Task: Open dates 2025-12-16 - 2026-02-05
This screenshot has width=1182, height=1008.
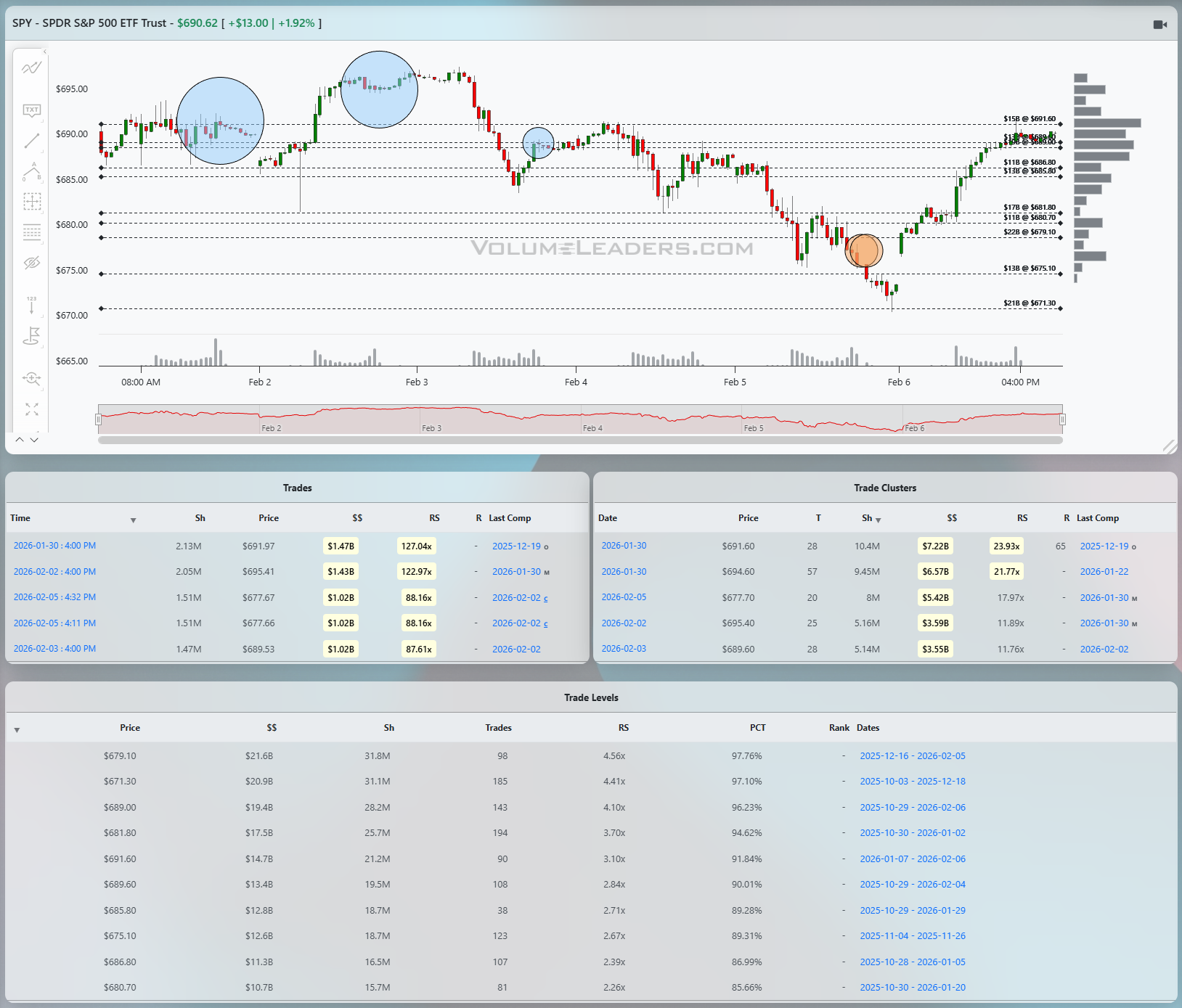Action: 913,756
